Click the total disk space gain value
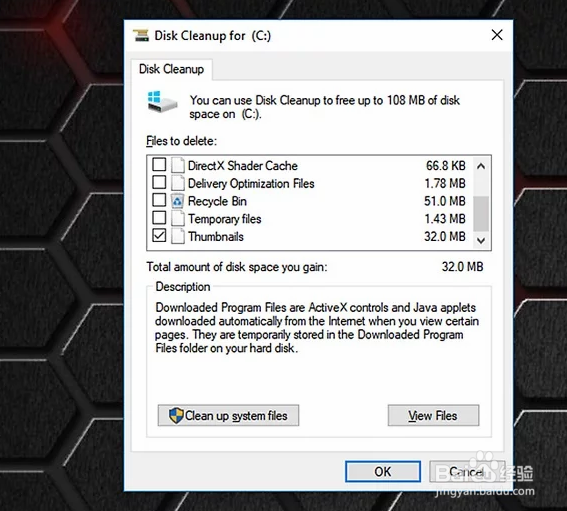Viewport: 567px width, 511px height. pyautogui.click(x=462, y=267)
